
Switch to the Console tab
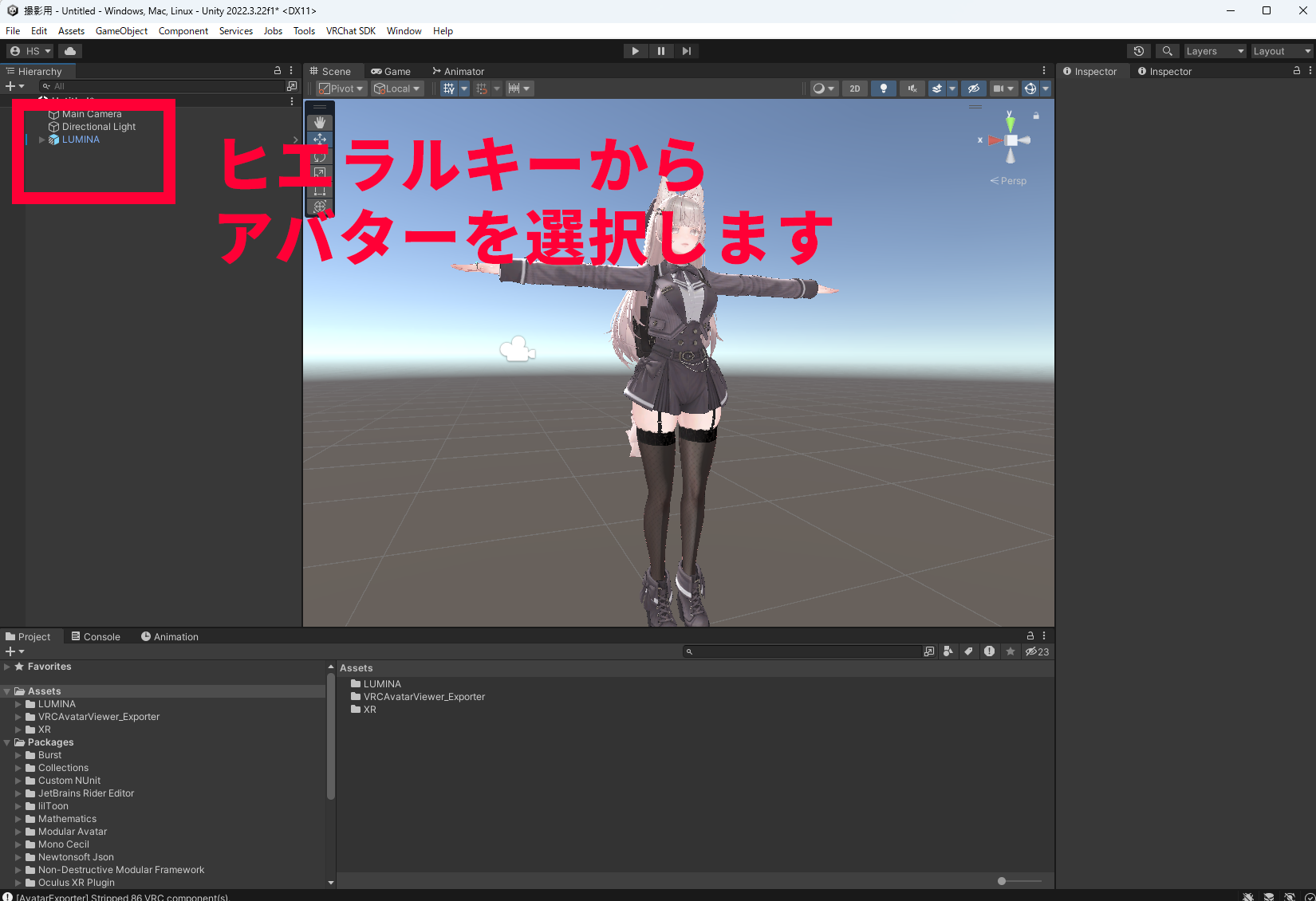click(x=96, y=636)
